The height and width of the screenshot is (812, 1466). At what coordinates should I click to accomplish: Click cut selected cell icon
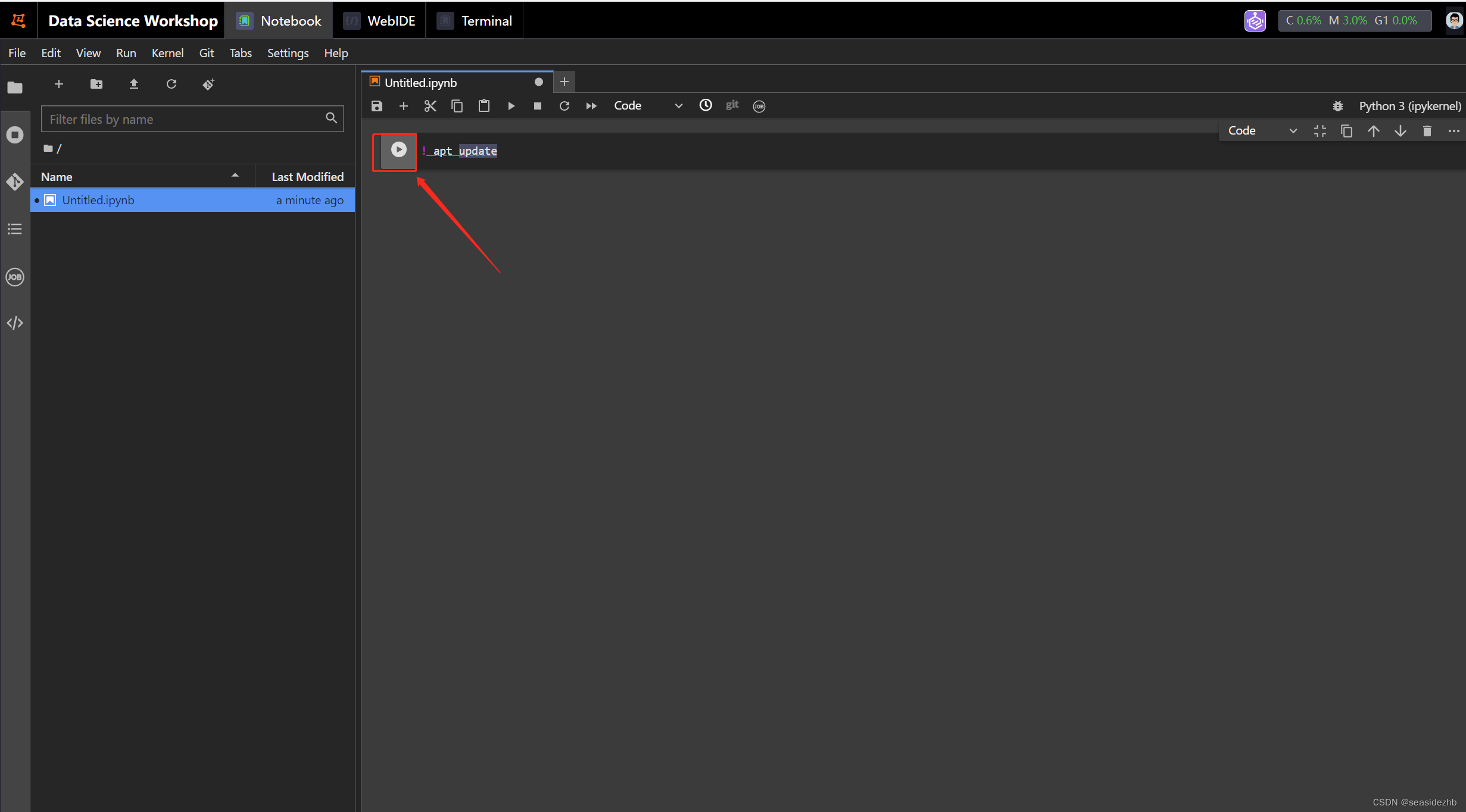coord(430,105)
